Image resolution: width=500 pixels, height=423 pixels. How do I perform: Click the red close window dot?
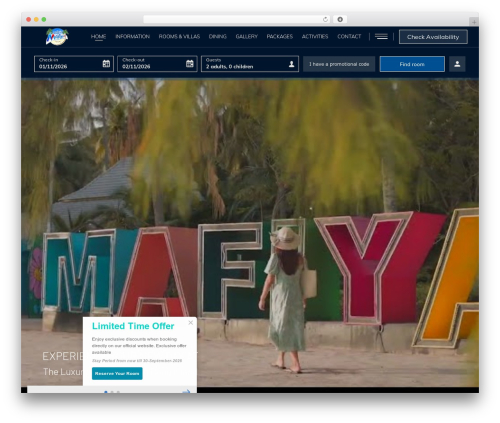[29, 19]
